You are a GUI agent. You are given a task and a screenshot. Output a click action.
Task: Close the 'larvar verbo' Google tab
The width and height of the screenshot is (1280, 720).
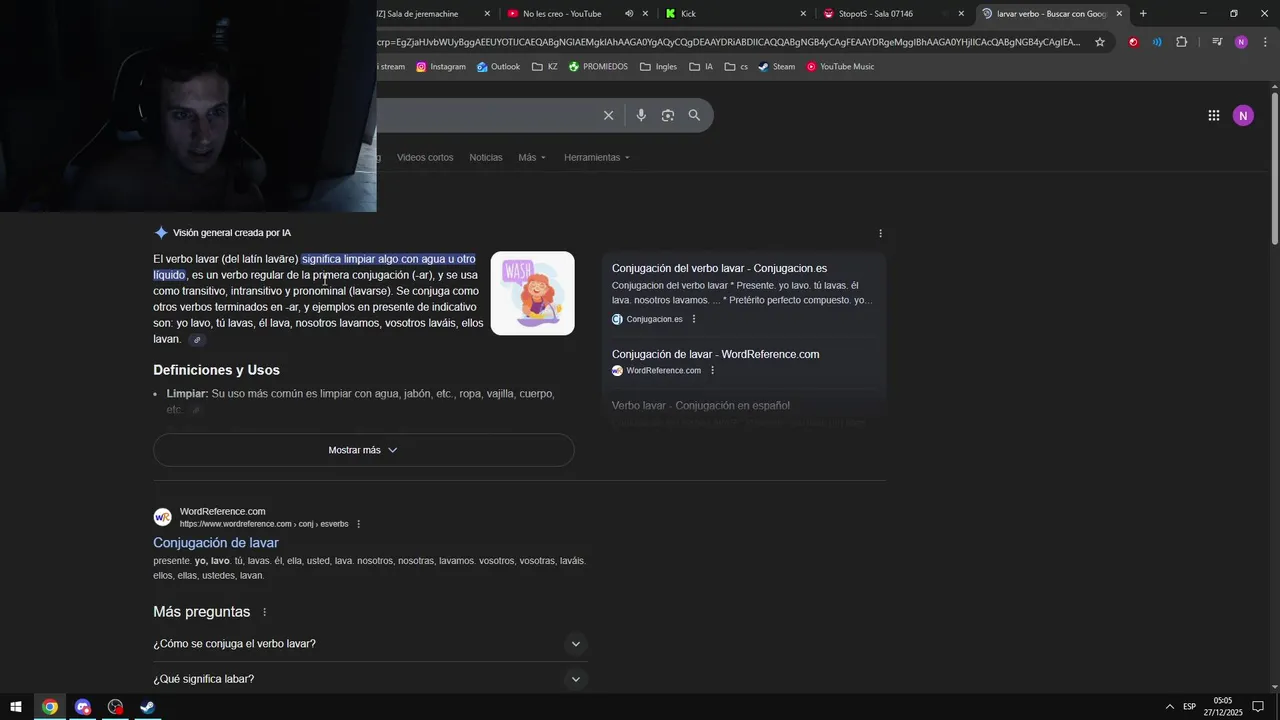(1119, 13)
